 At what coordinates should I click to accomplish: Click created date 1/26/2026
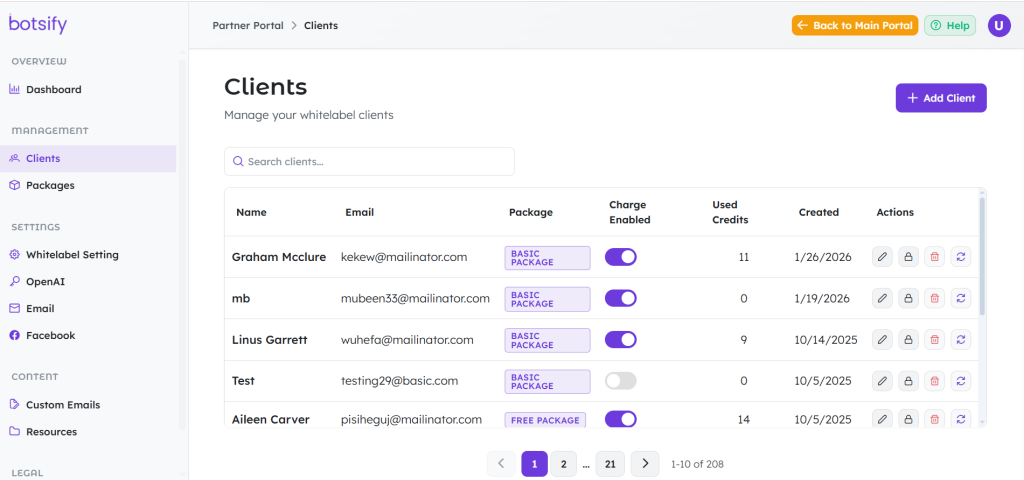(x=822, y=257)
